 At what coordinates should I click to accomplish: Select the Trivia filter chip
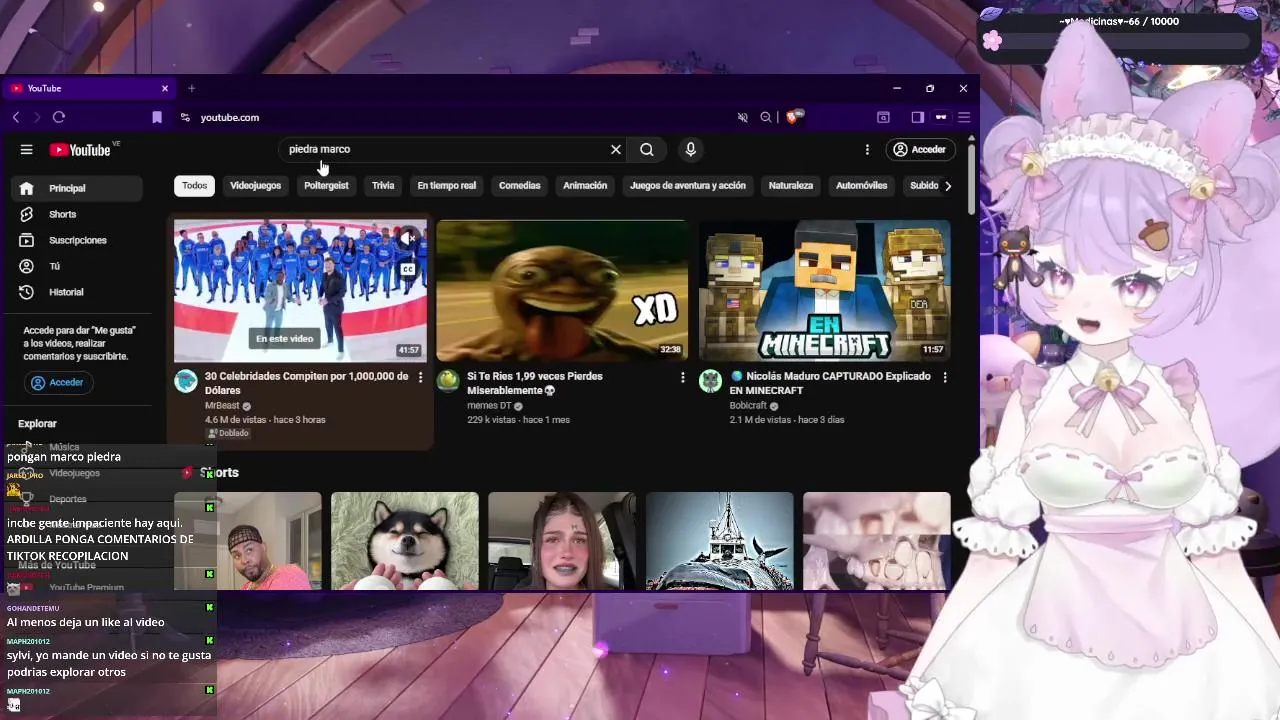(x=383, y=186)
